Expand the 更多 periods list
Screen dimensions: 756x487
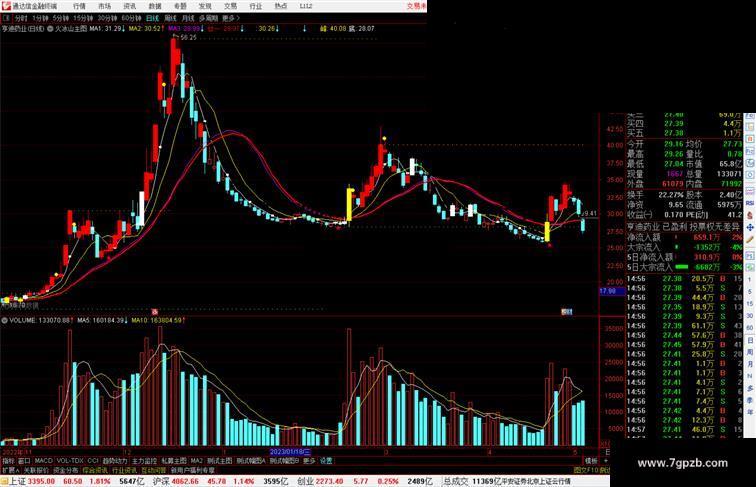[230, 18]
